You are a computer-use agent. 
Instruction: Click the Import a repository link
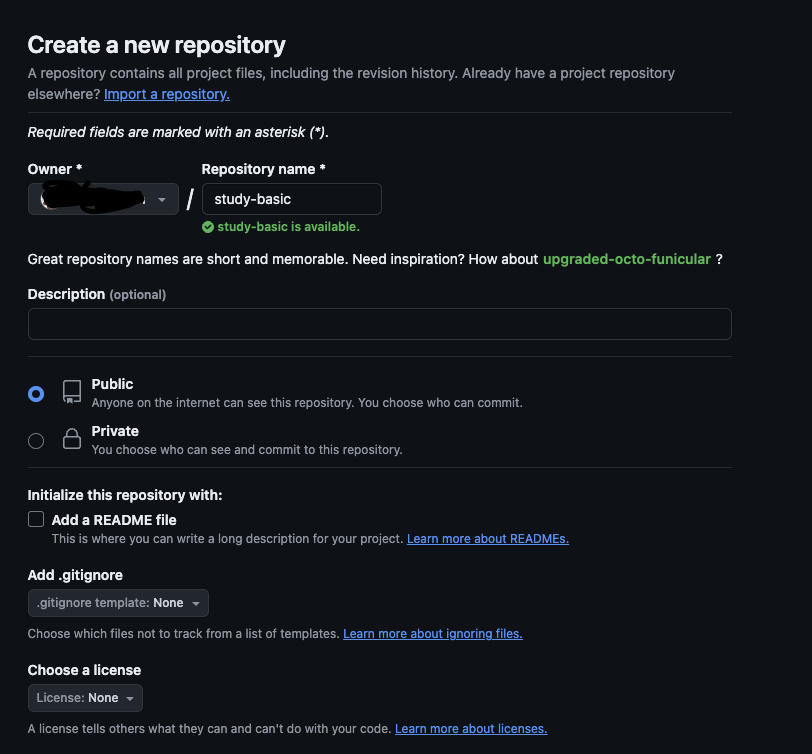pyautogui.click(x=167, y=94)
